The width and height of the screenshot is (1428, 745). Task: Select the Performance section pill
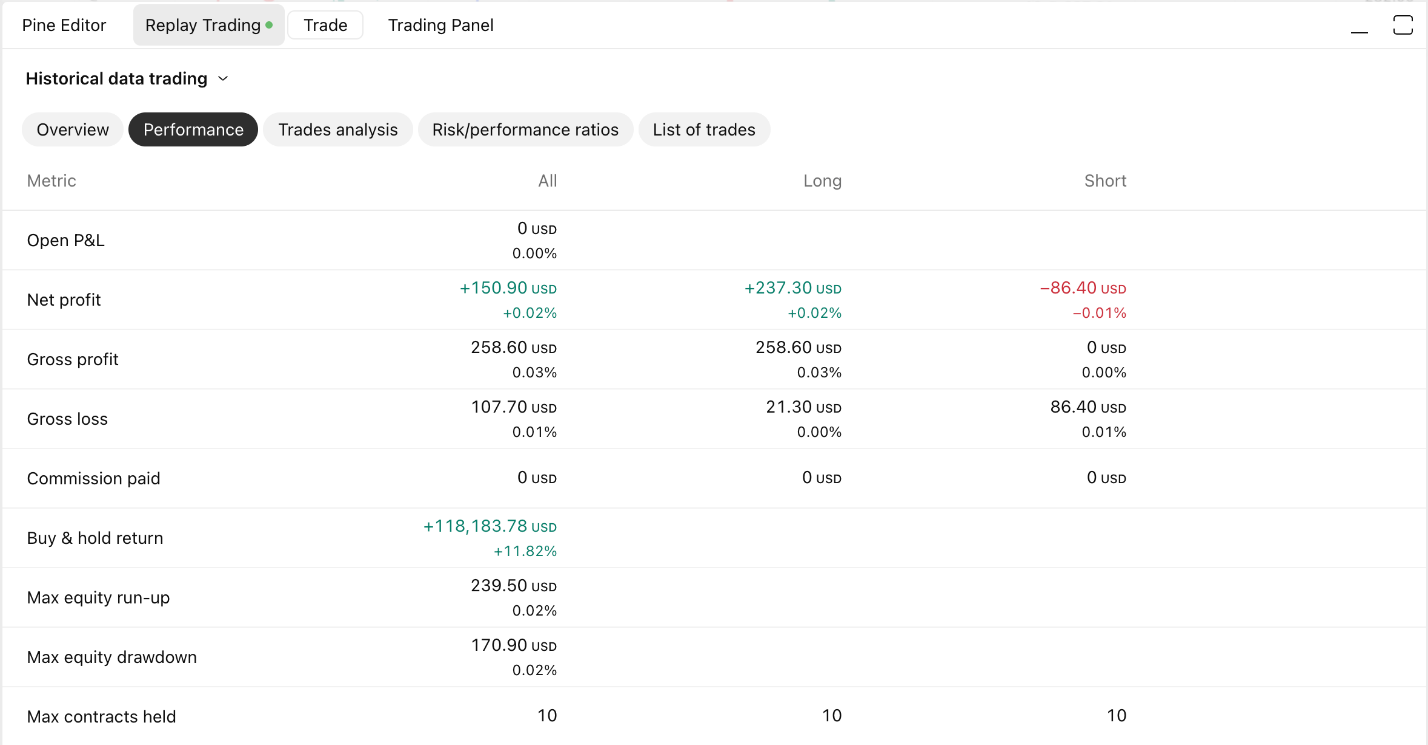tap(193, 130)
